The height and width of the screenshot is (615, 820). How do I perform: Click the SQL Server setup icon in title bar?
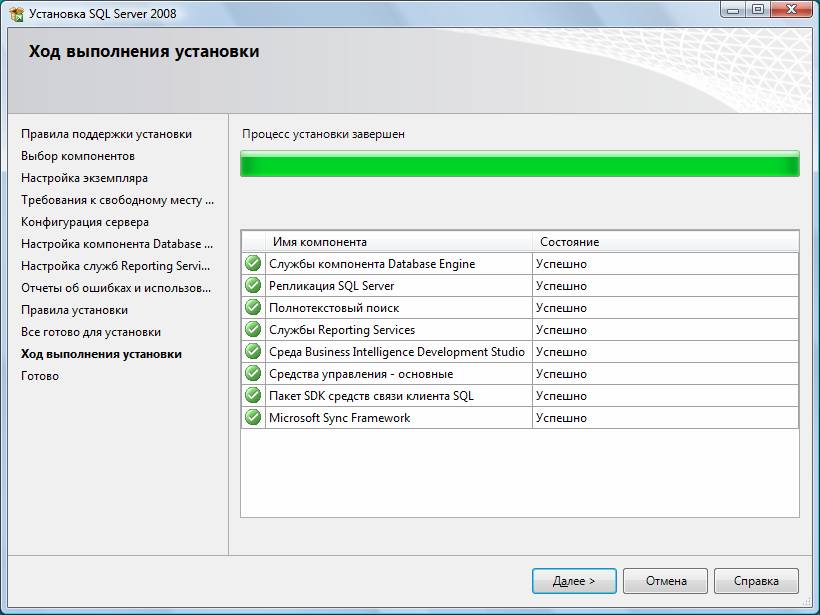(x=16, y=12)
